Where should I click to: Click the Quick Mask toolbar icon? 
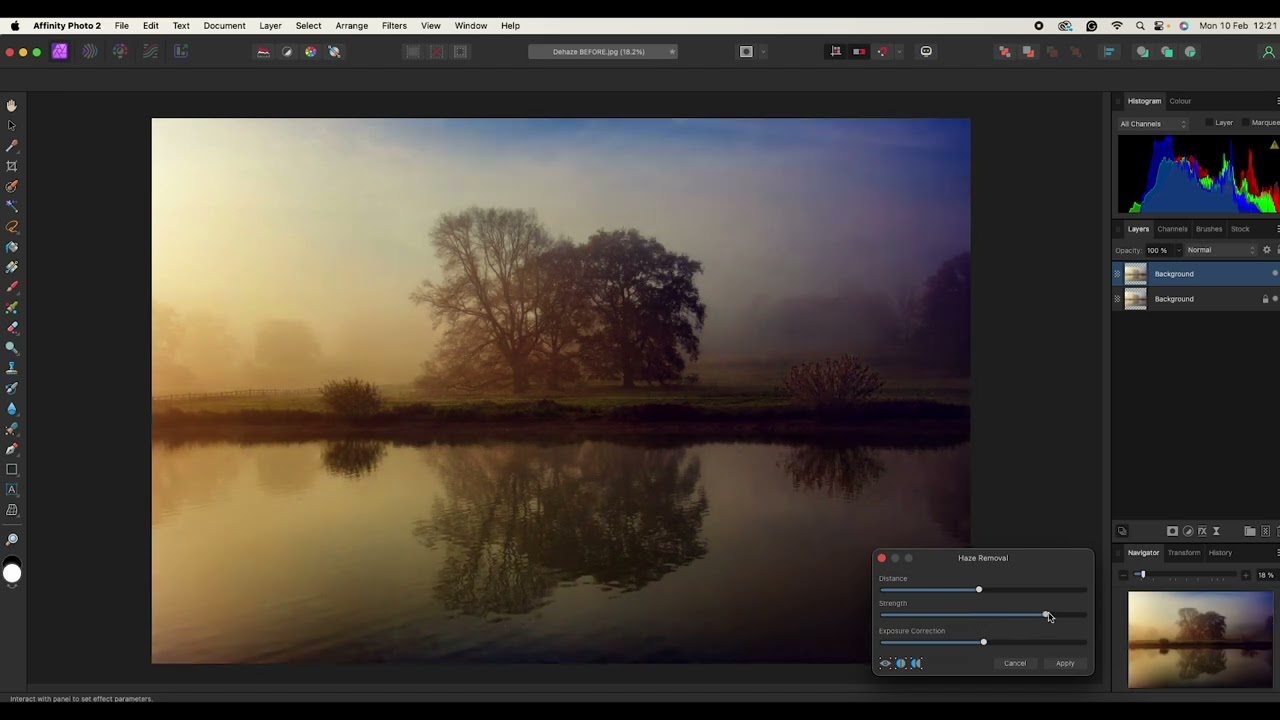(746, 51)
